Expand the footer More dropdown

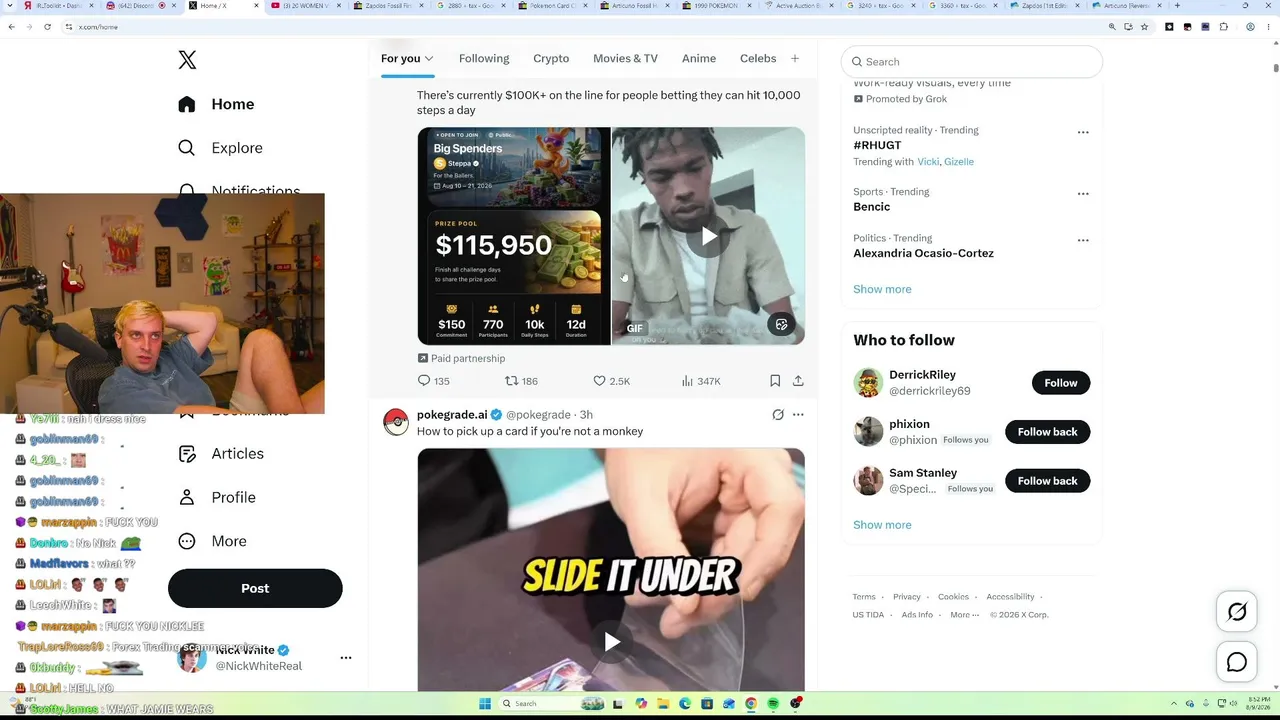coord(964,615)
